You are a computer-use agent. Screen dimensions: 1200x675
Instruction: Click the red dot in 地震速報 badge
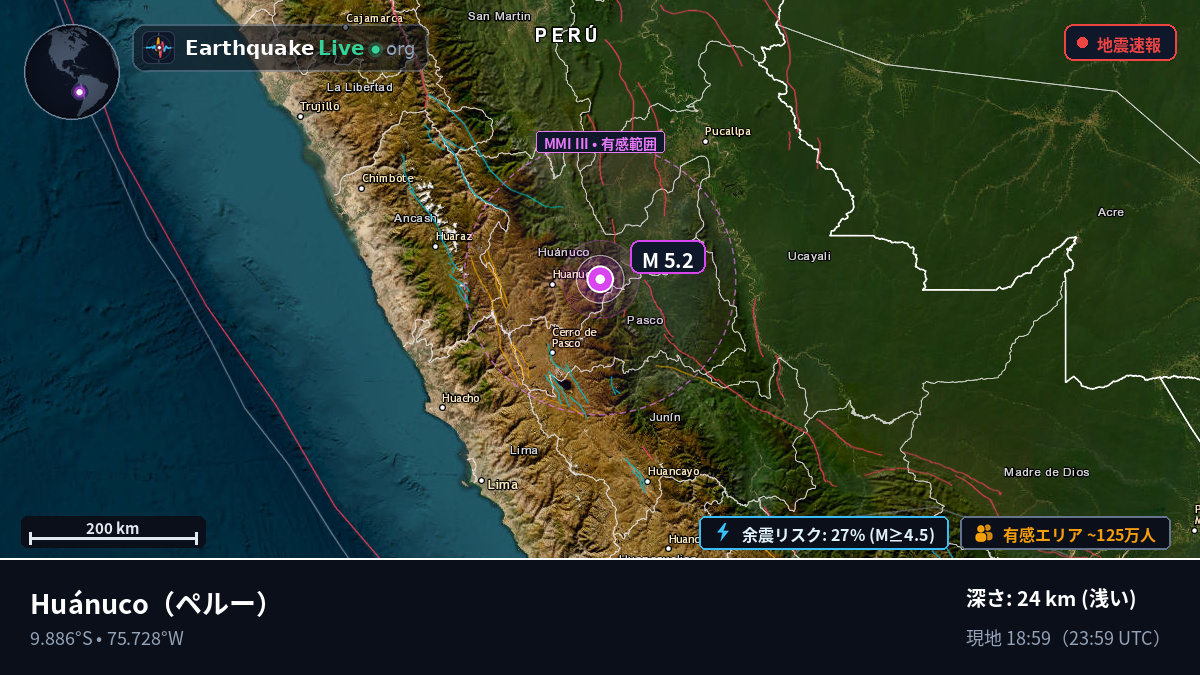pos(1082,43)
